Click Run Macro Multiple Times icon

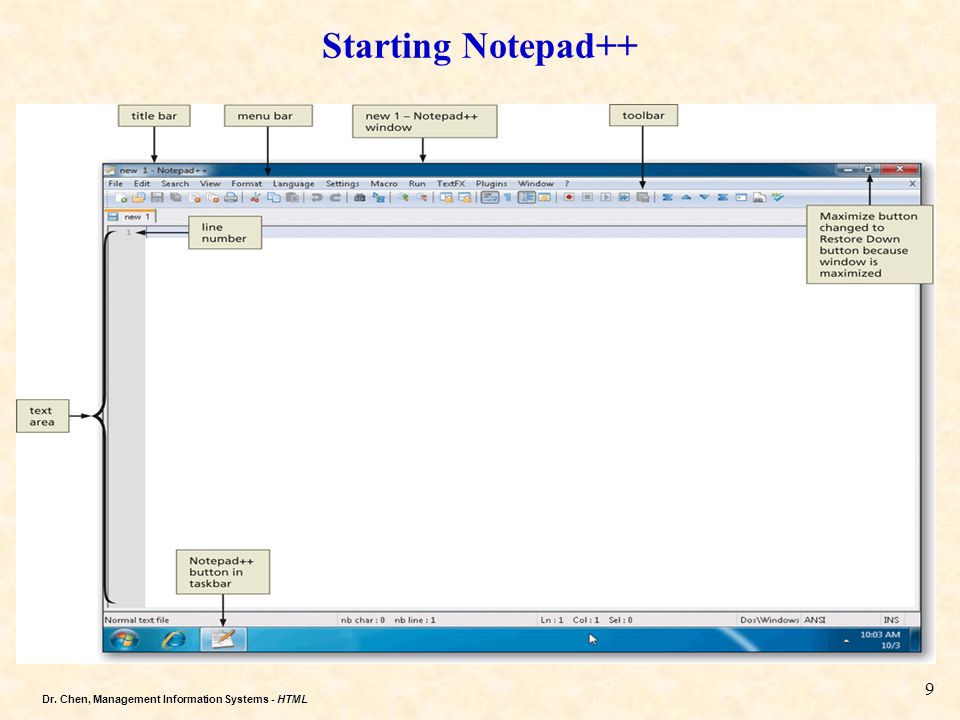[624, 198]
